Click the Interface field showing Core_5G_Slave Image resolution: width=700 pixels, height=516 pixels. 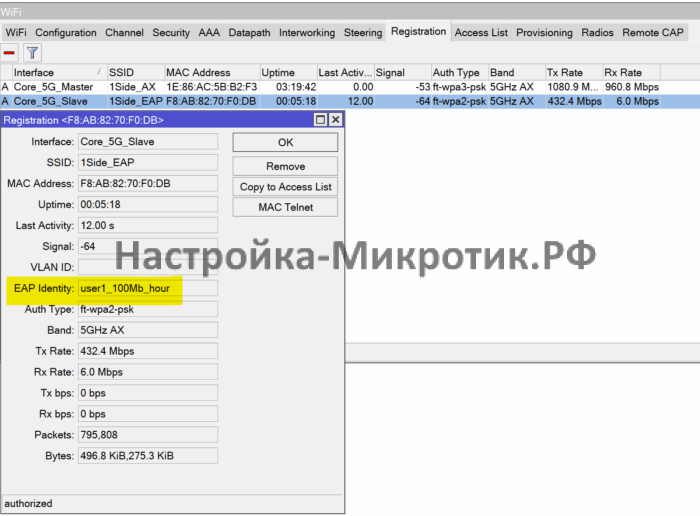pyautogui.click(x=148, y=141)
